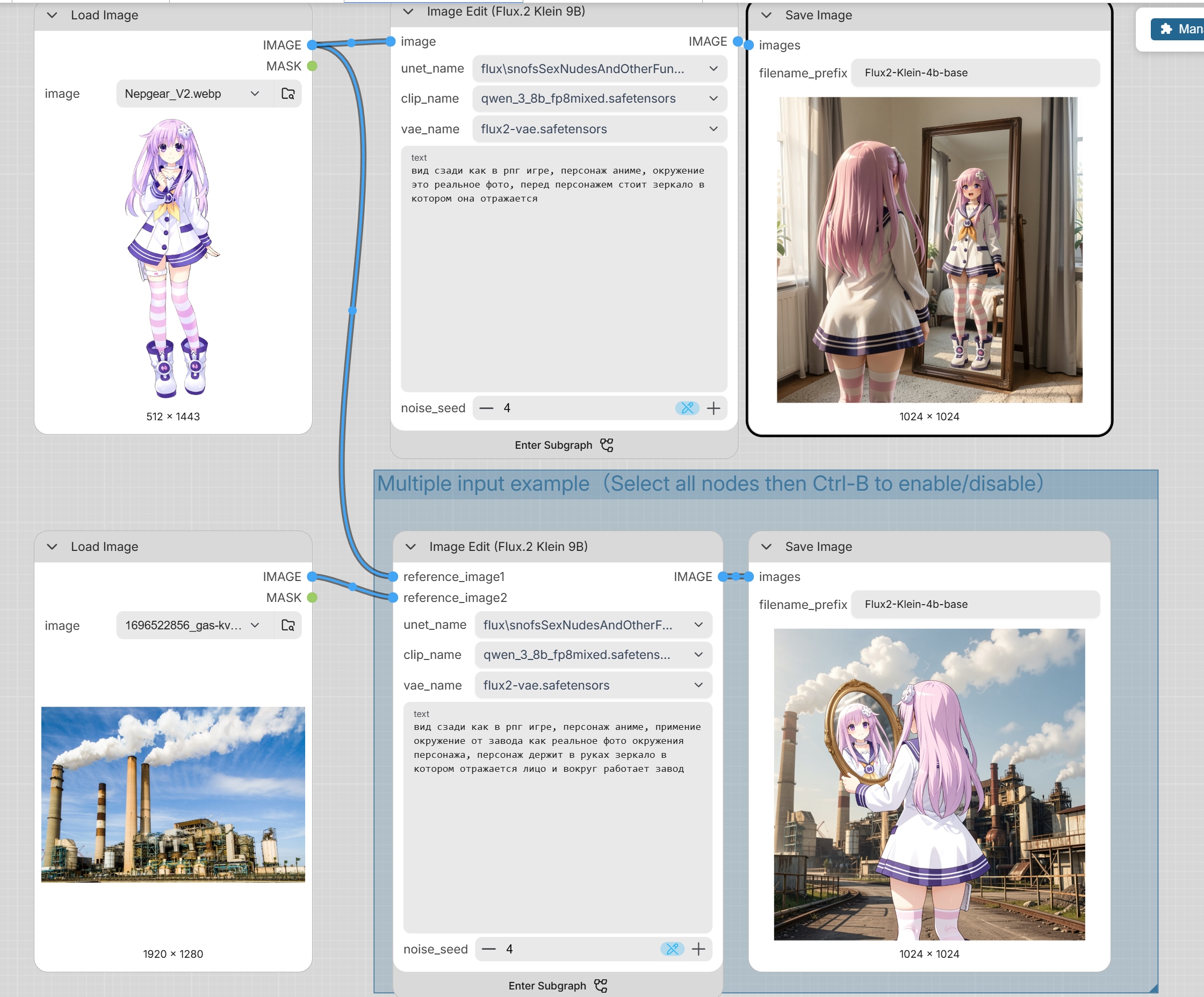Click the link midpoint dot between grouped IMAGE and images
This screenshot has width=1204, height=997.
(x=736, y=577)
